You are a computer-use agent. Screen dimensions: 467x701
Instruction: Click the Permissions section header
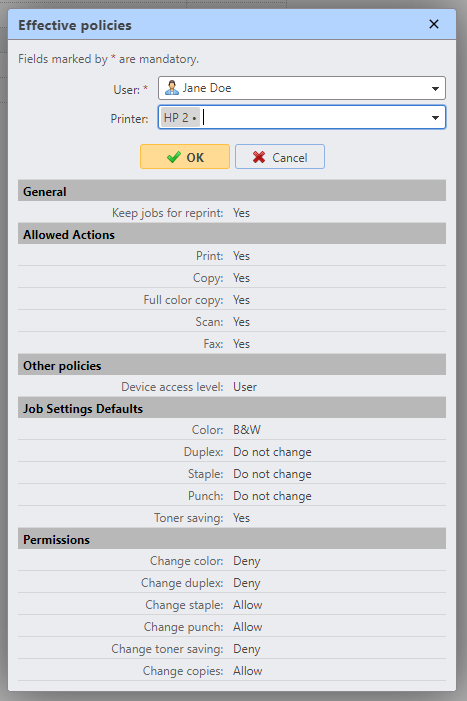pyautogui.click(x=232, y=539)
